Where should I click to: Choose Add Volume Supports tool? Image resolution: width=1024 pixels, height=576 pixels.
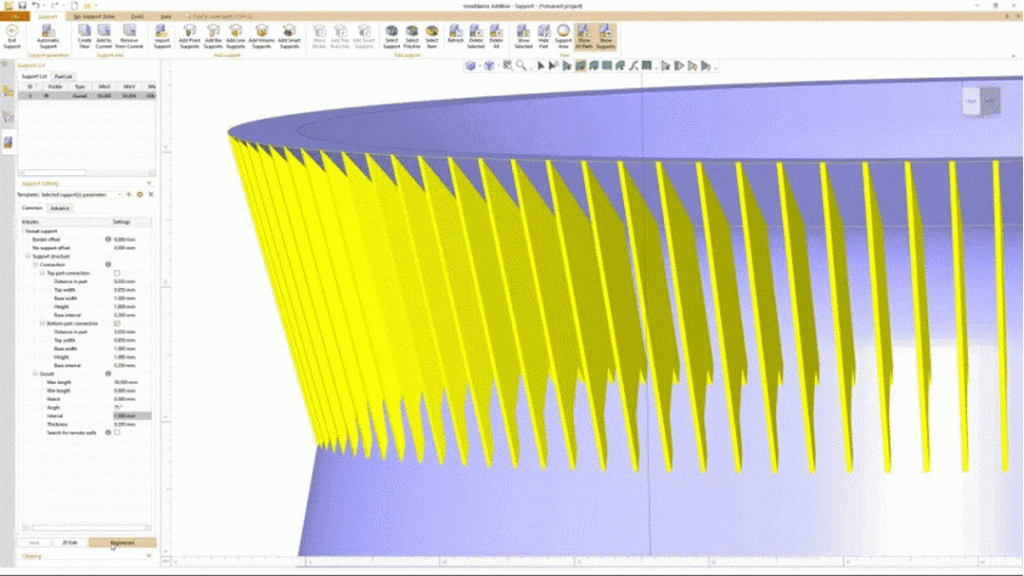(260, 35)
